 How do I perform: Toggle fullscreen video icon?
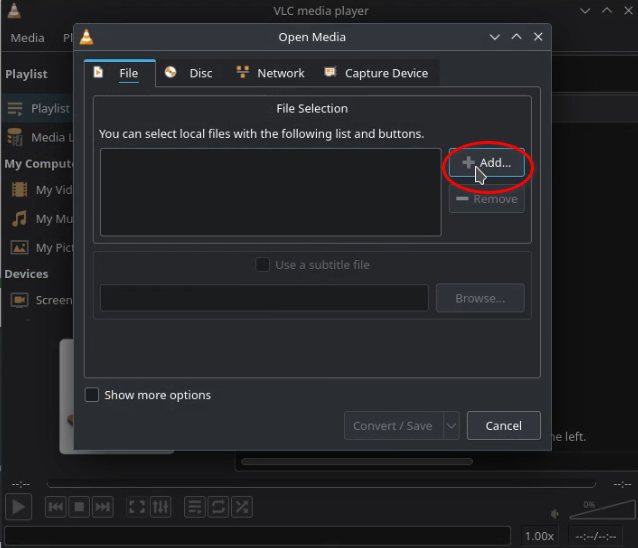click(x=137, y=507)
